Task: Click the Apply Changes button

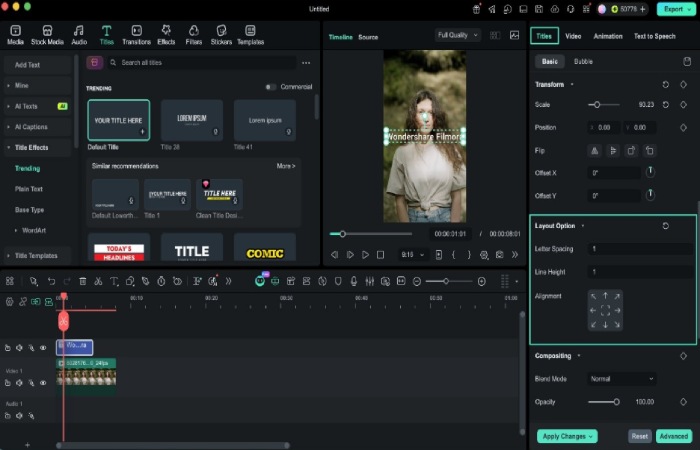Action: (567, 436)
